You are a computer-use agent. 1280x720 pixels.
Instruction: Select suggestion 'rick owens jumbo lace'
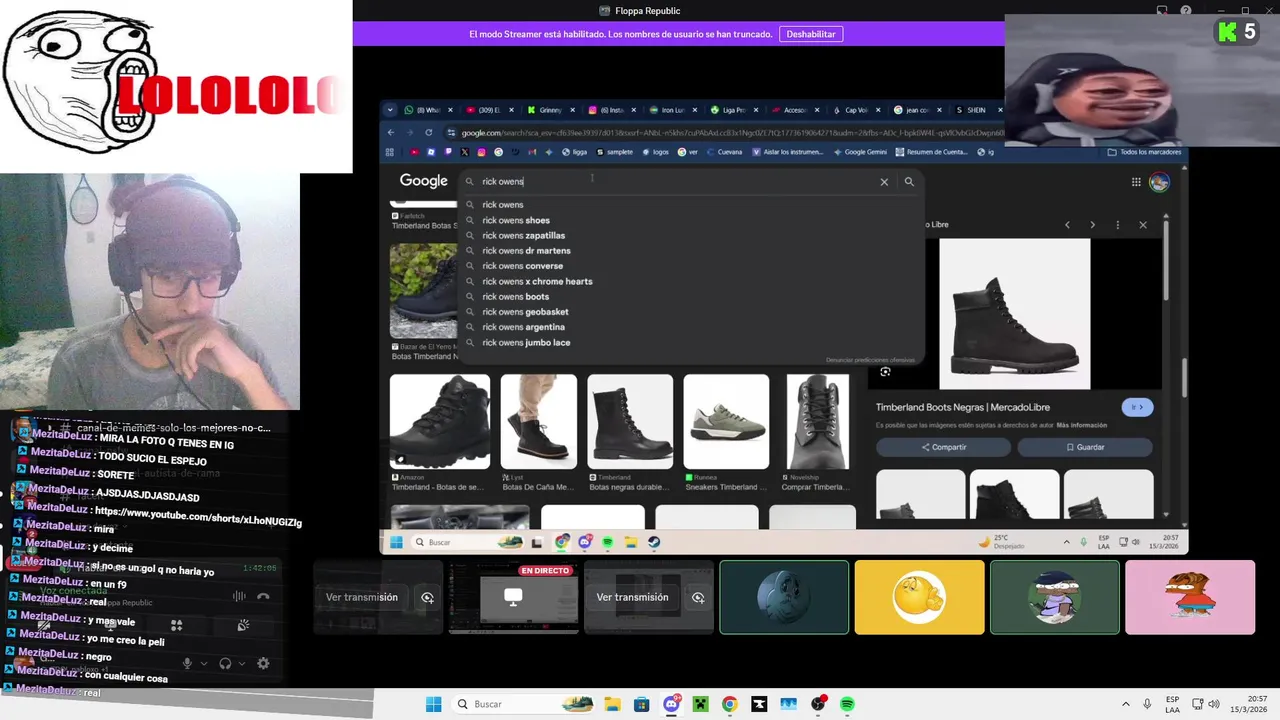click(526, 343)
